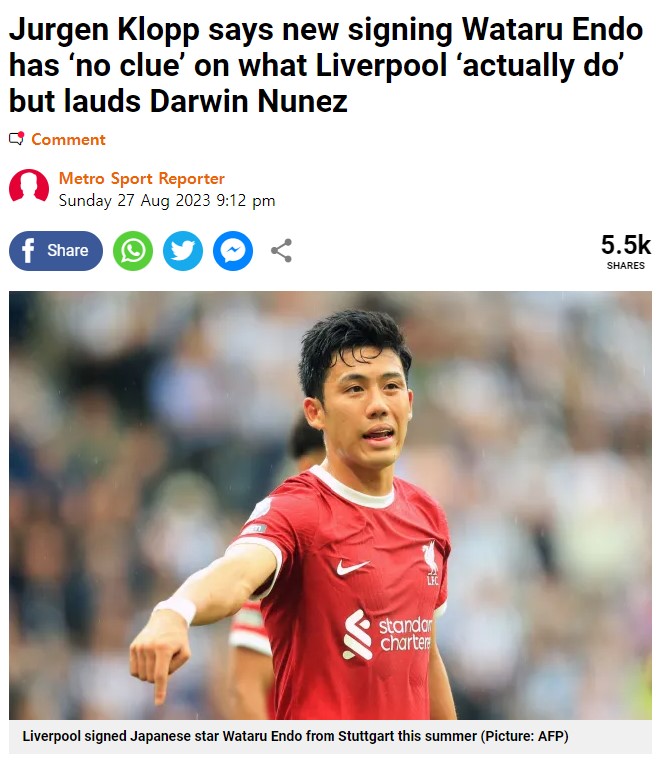Click the Sunday 27 Aug 2023 timestamp
The height and width of the screenshot is (762, 665).
(x=167, y=200)
